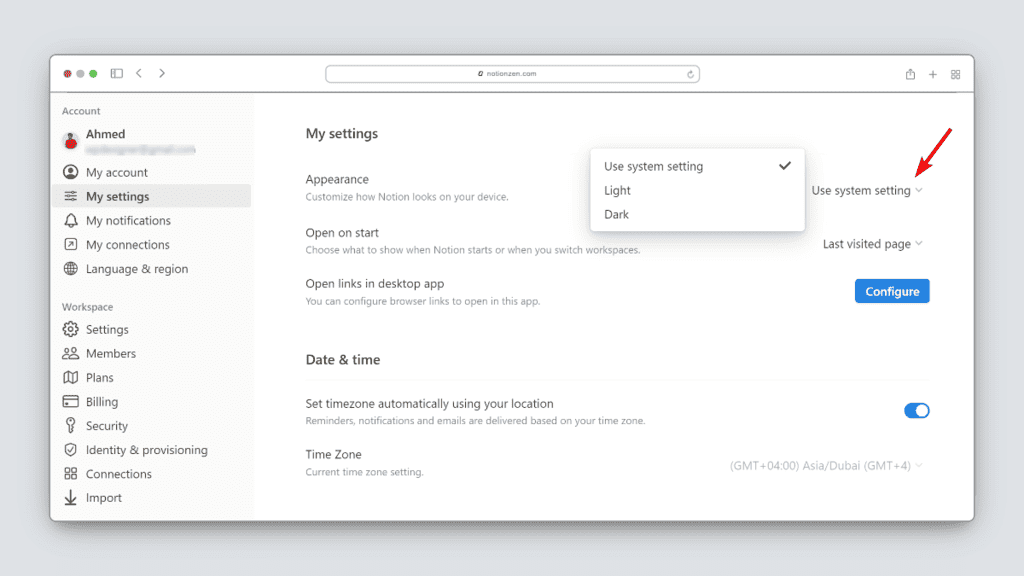Choose Light from appearance options
Viewport: 1024px width, 576px height.
tap(617, 190)
